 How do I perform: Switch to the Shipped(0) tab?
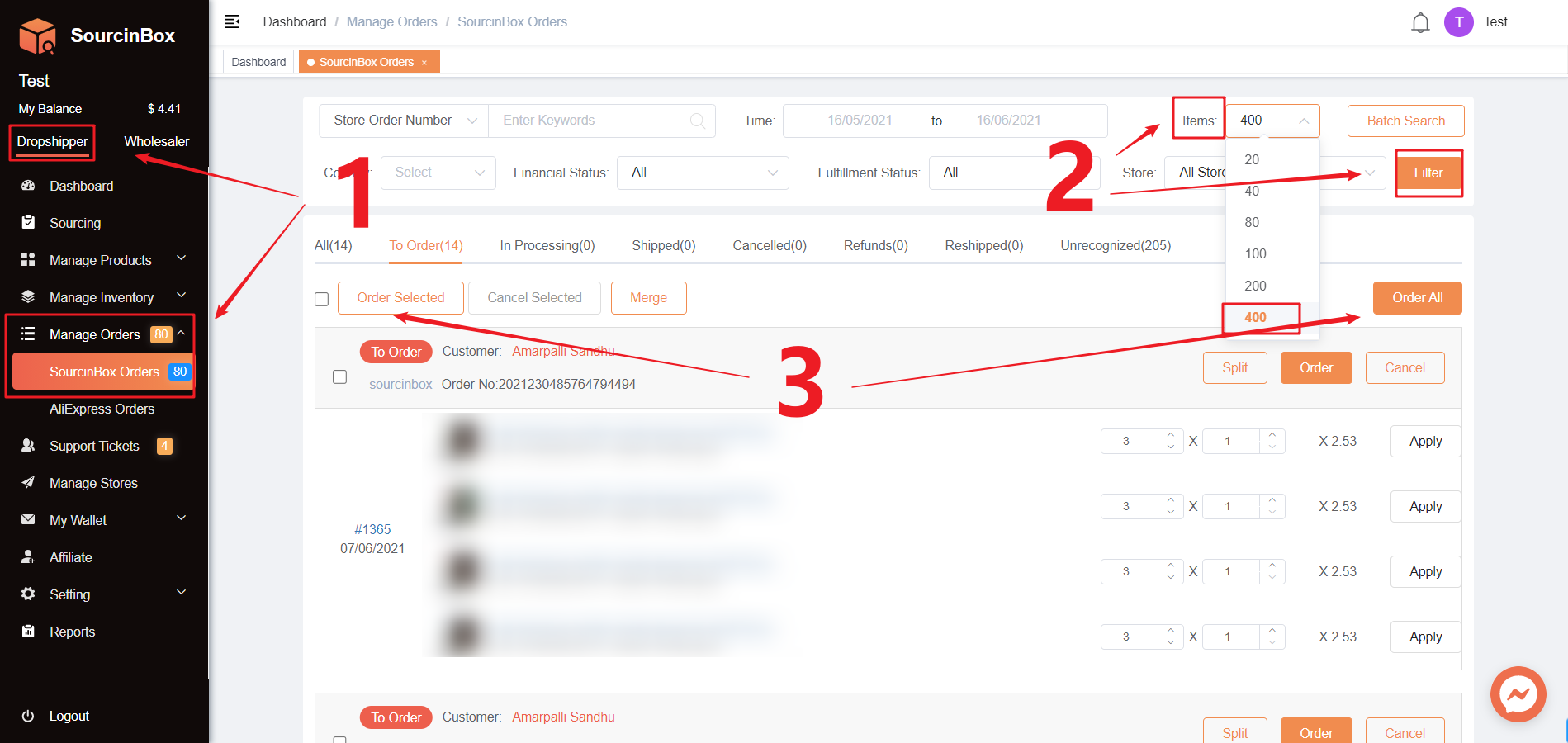[x=664, y=245]
